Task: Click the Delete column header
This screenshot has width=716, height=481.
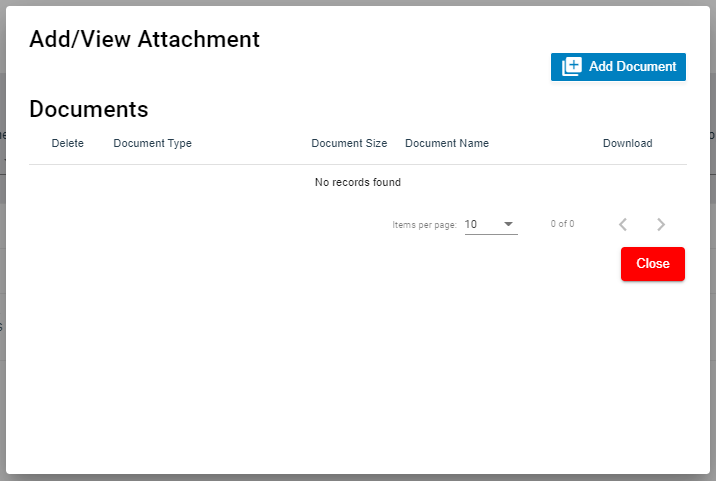Action: pyautogui.click(x=68, y=144)
